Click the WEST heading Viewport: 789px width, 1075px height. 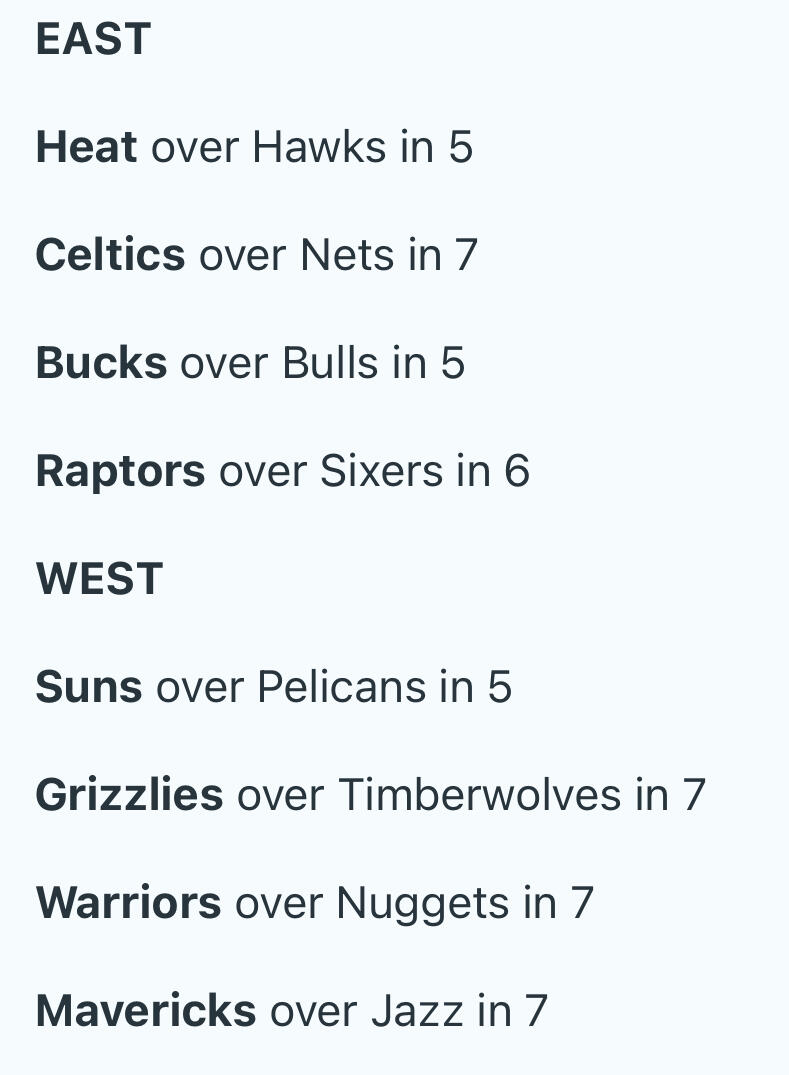pyautogui.click(x=99, y=579)
